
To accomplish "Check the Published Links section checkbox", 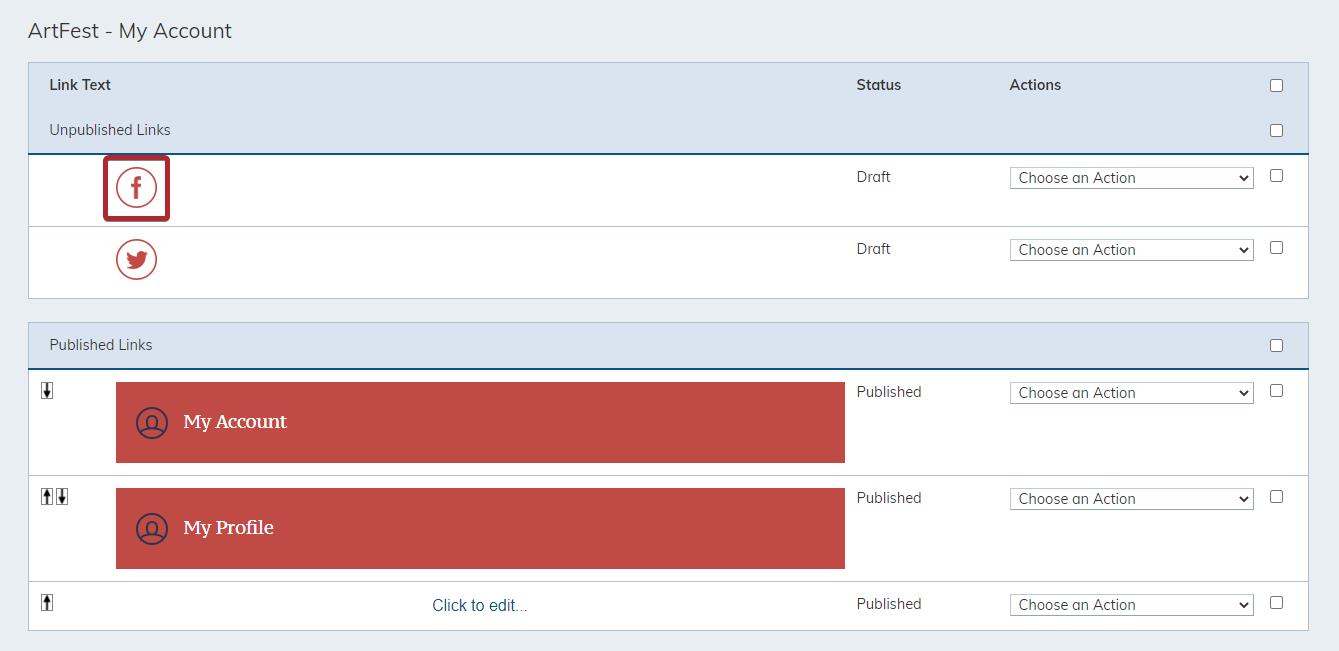I will tap(1276, 345).
